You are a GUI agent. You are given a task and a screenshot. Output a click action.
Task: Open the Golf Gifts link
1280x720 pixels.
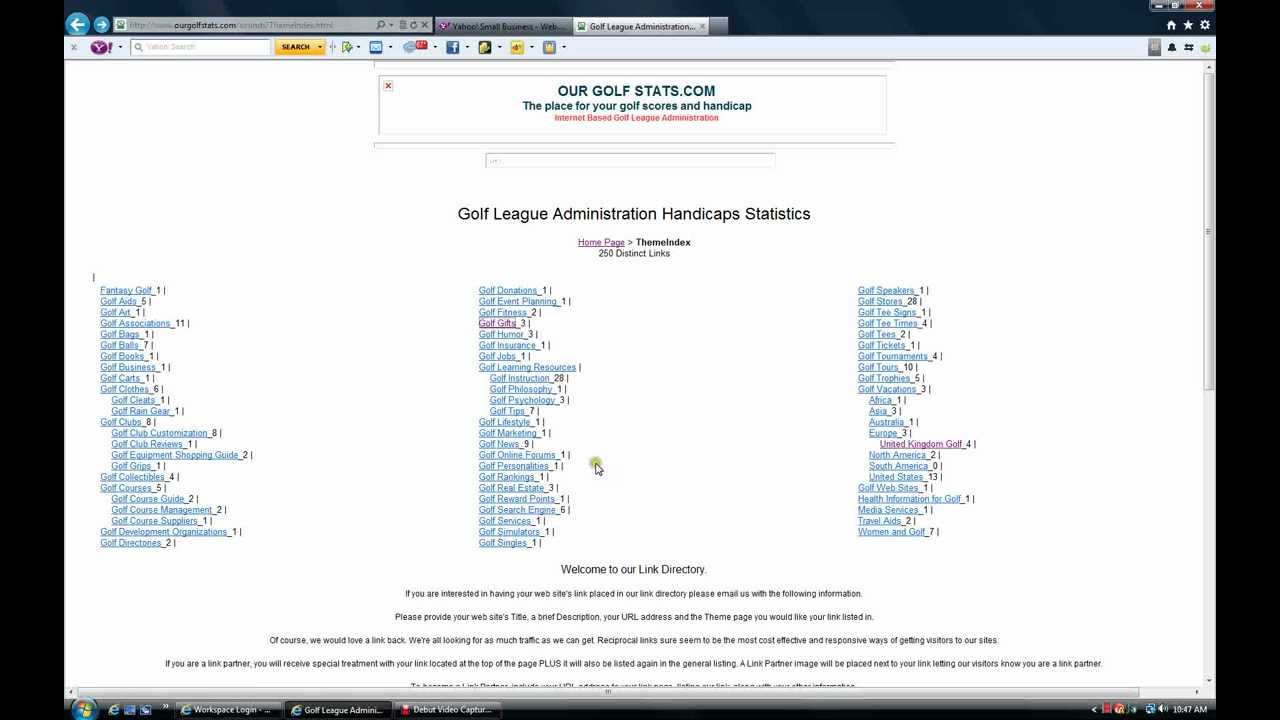(x=498, y=323)
